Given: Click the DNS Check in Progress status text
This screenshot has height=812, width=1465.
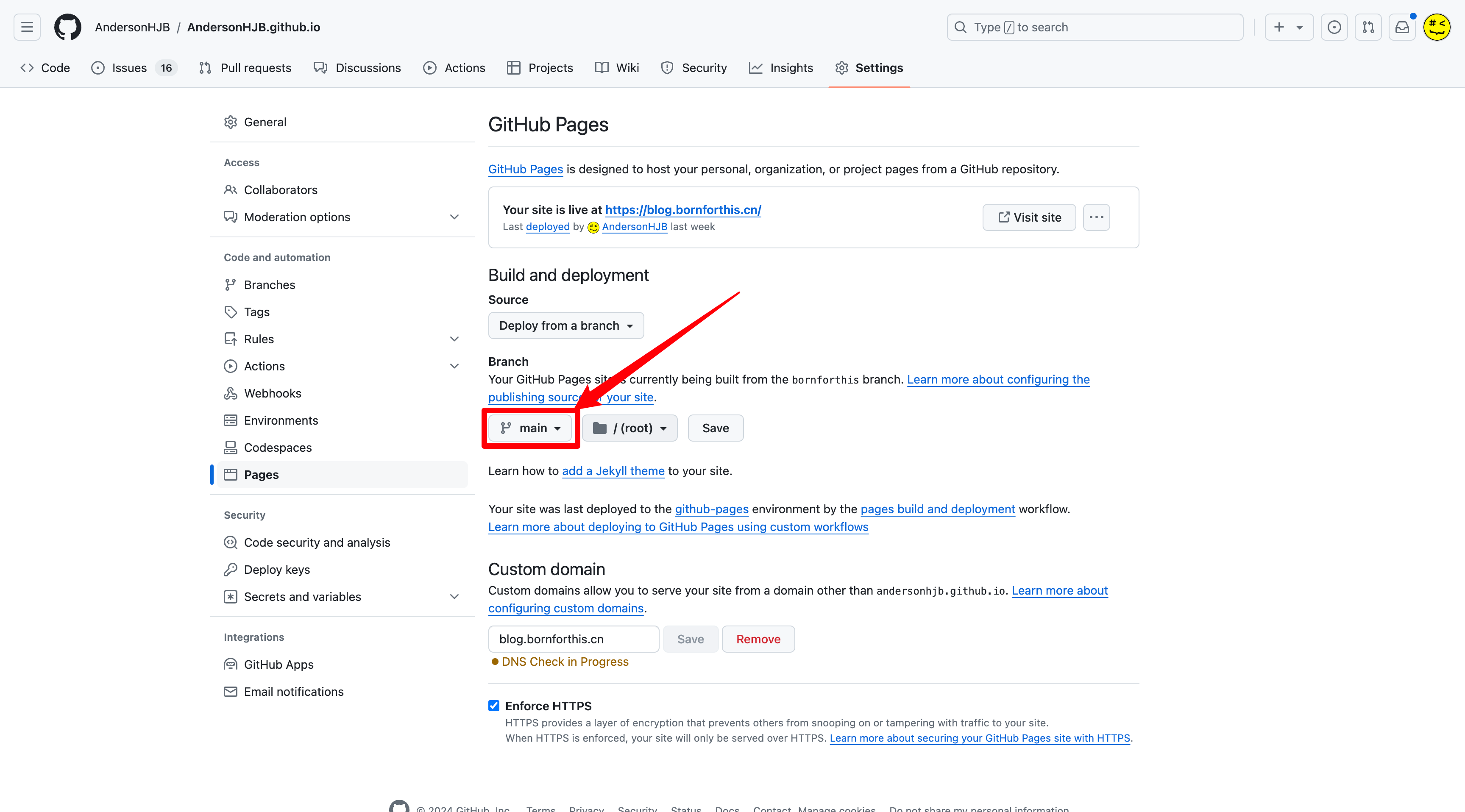Looking at the screenshot, I should point(565,662).
